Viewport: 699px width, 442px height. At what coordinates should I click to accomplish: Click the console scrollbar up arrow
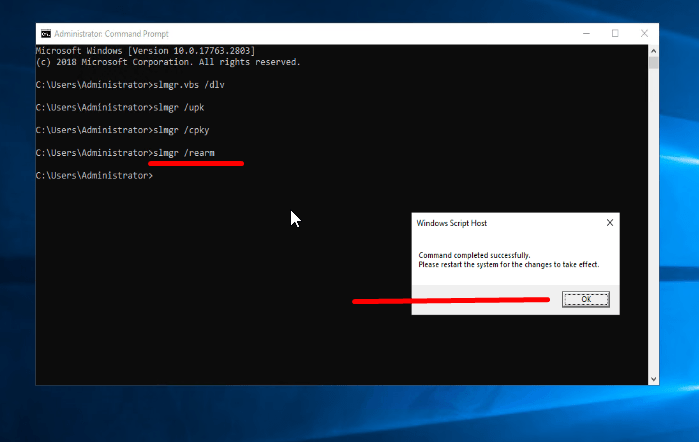click(x=653, y=49)
